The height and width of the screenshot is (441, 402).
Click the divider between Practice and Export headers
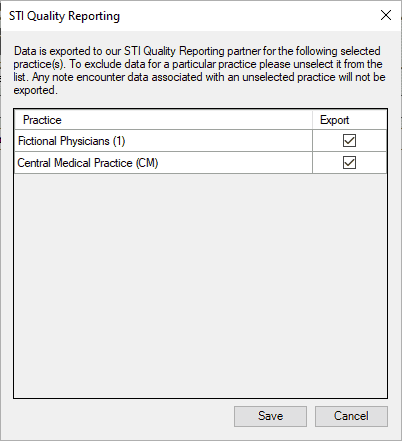click(312, 120)
